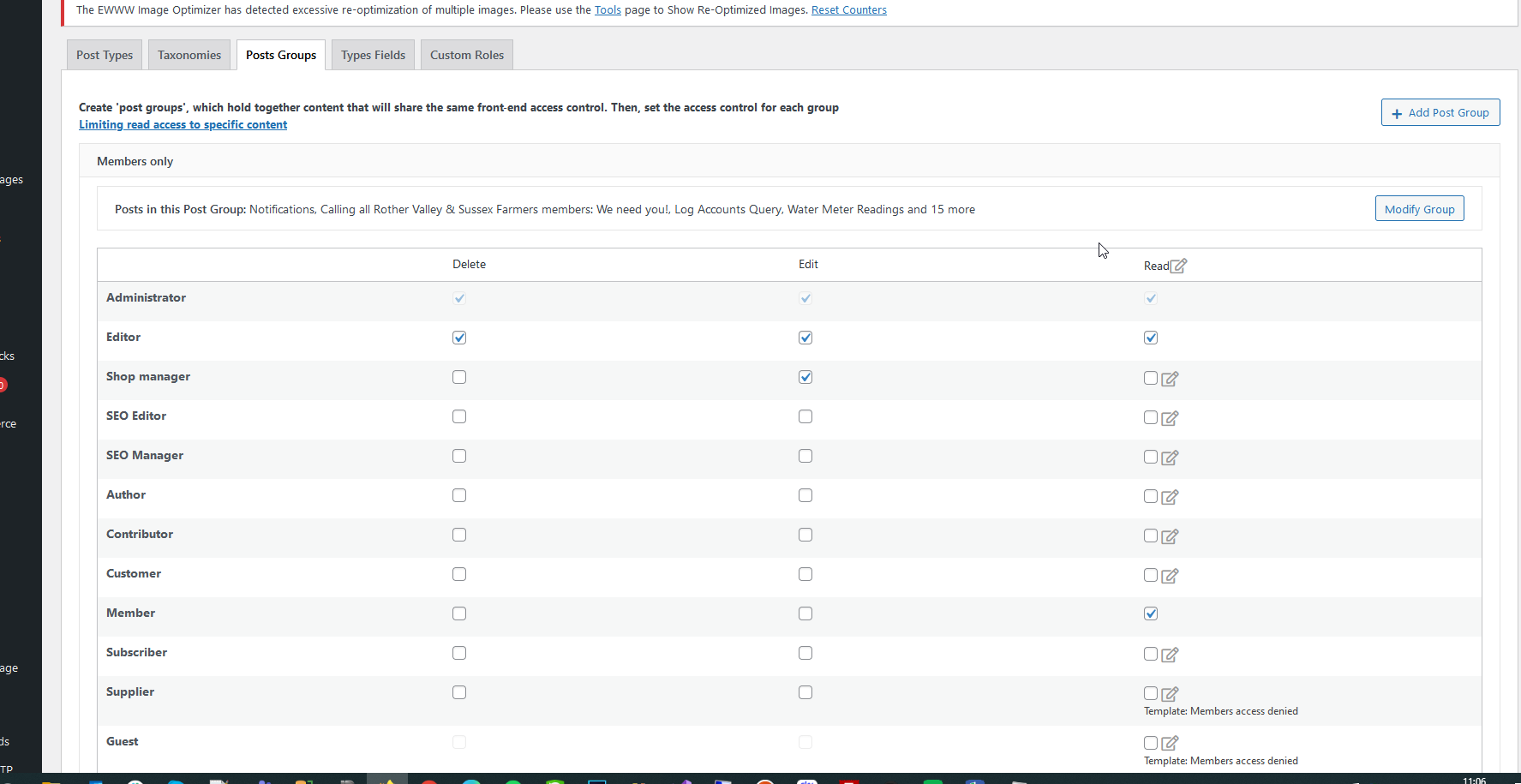Viewport: 1521px width, 784px height.
Task: Open Limiting read access to specific content link
Action: tap(183, 124)
